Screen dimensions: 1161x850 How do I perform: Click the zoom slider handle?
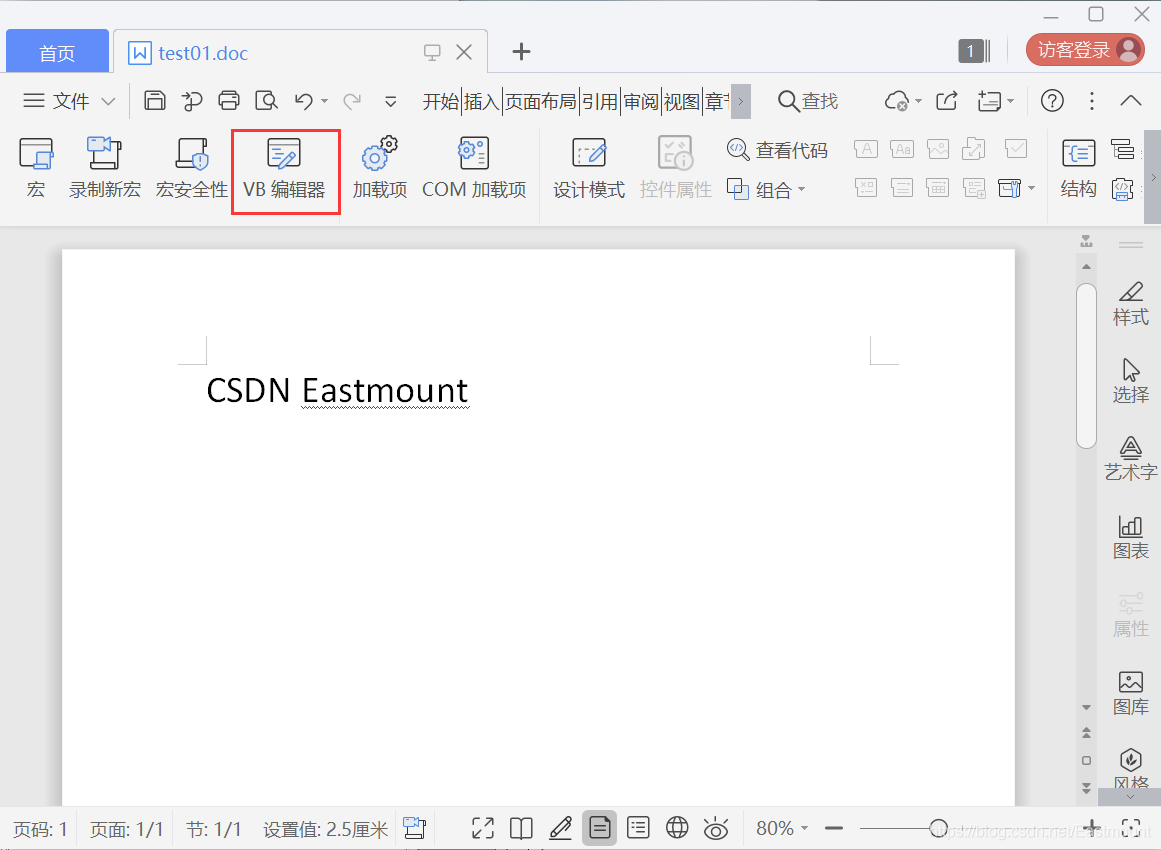click(x=938, y=828)
